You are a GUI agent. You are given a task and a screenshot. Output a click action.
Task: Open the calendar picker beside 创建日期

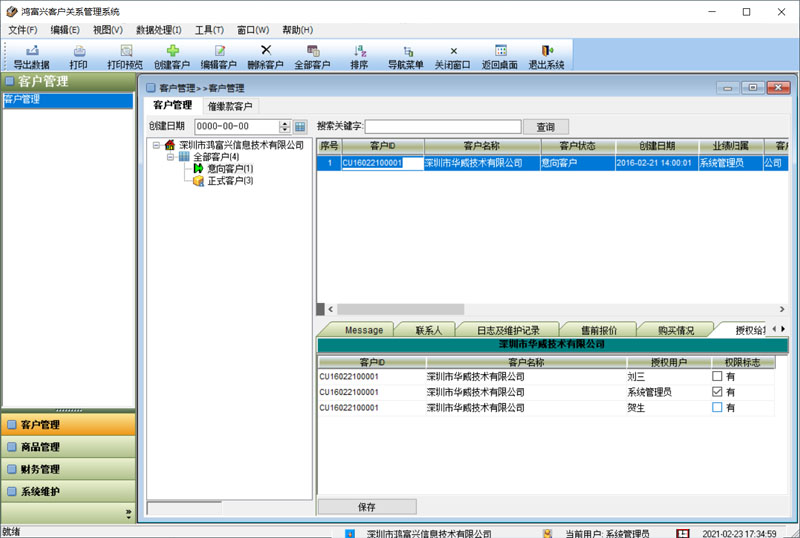tap(300, 127)
